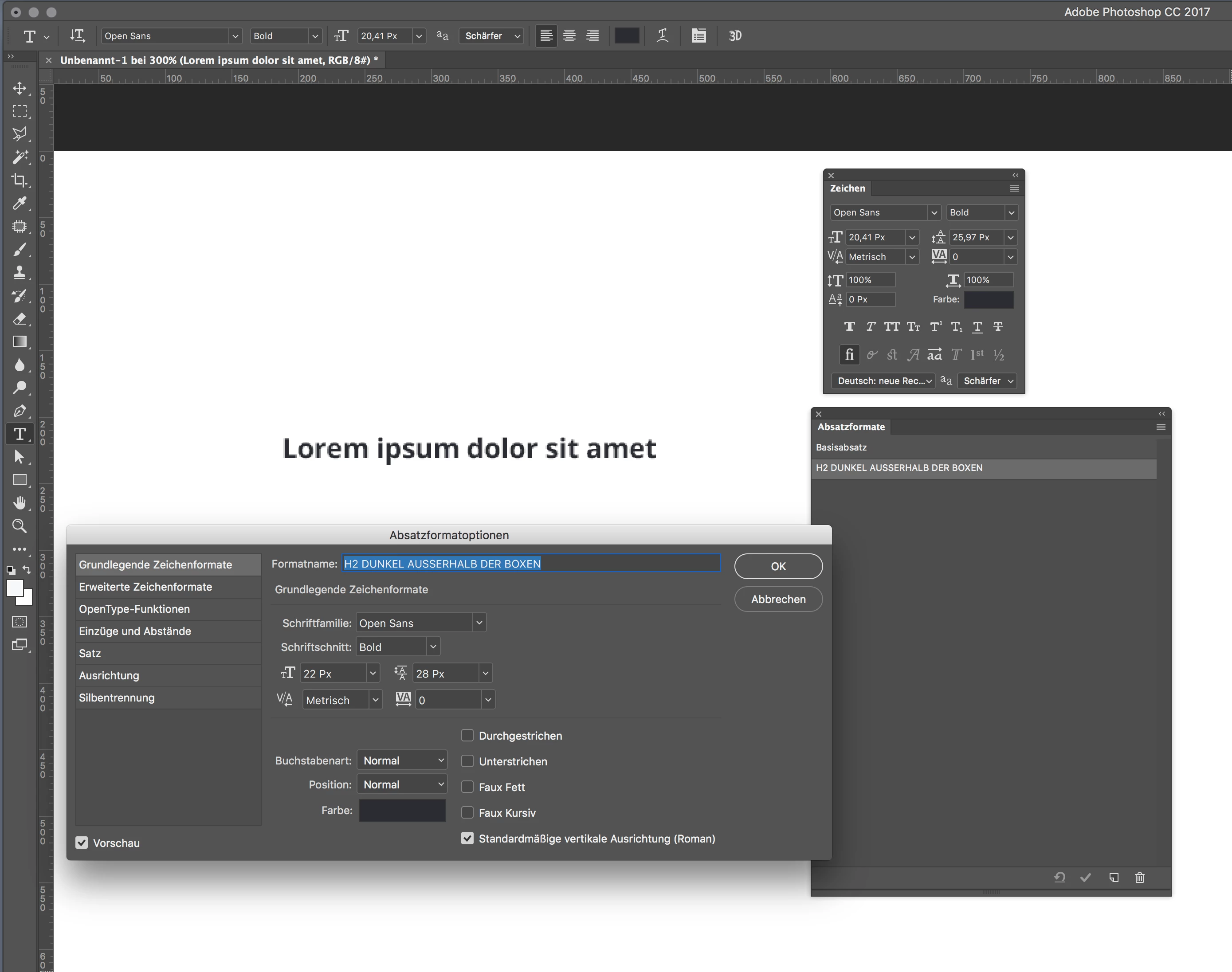Delete the paragraph style with the trash icon

click(x=1139, y=878)
